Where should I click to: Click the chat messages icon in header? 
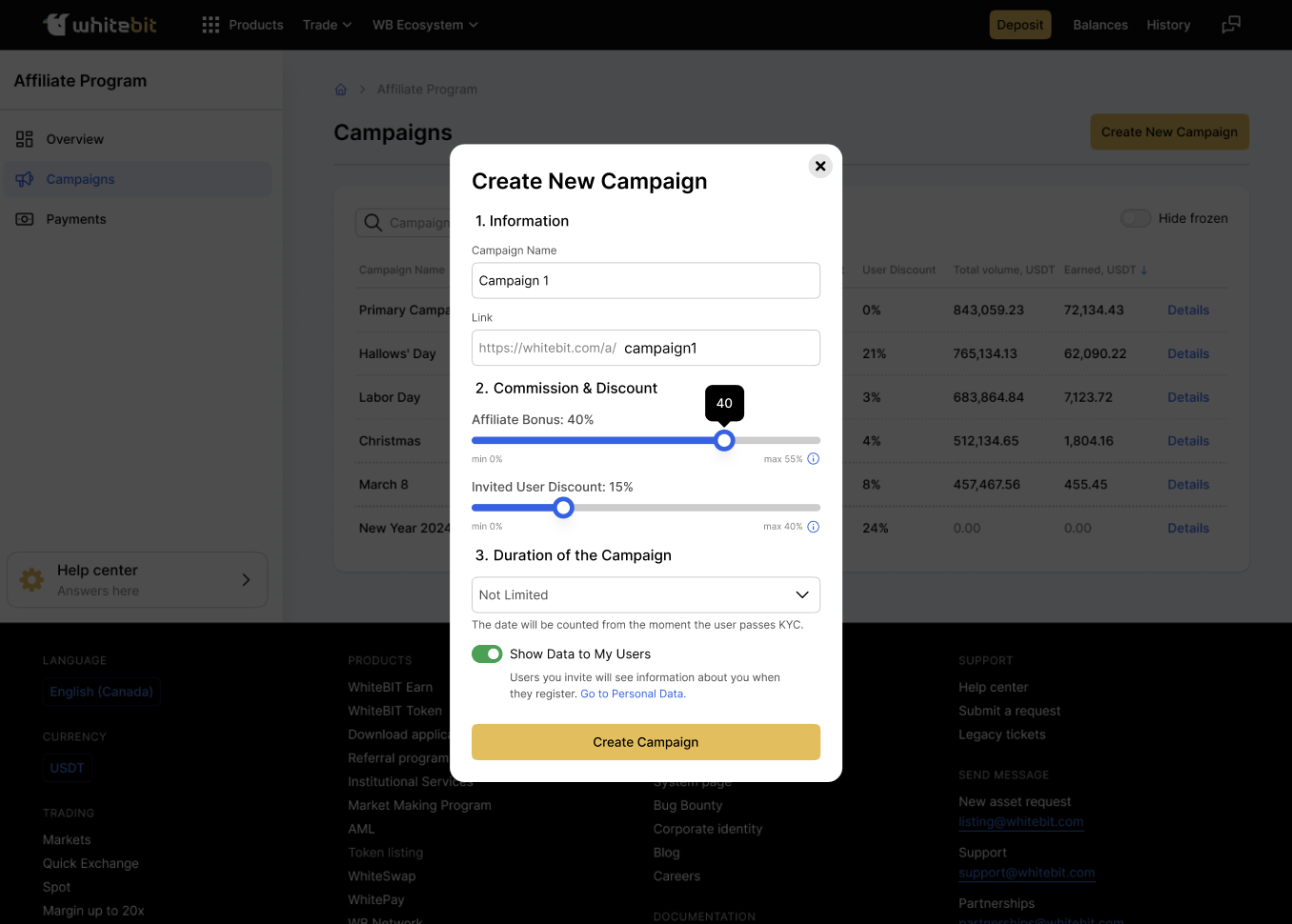point(1231,25)
